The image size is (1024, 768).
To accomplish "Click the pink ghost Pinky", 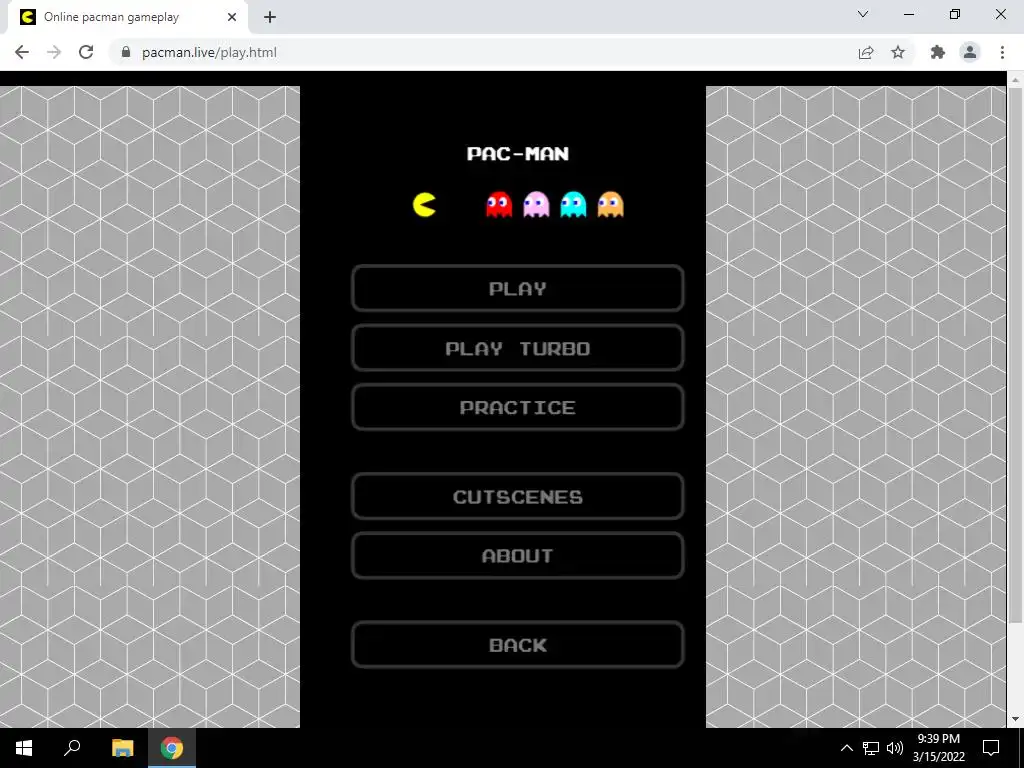I will click(x=536, y=204).
